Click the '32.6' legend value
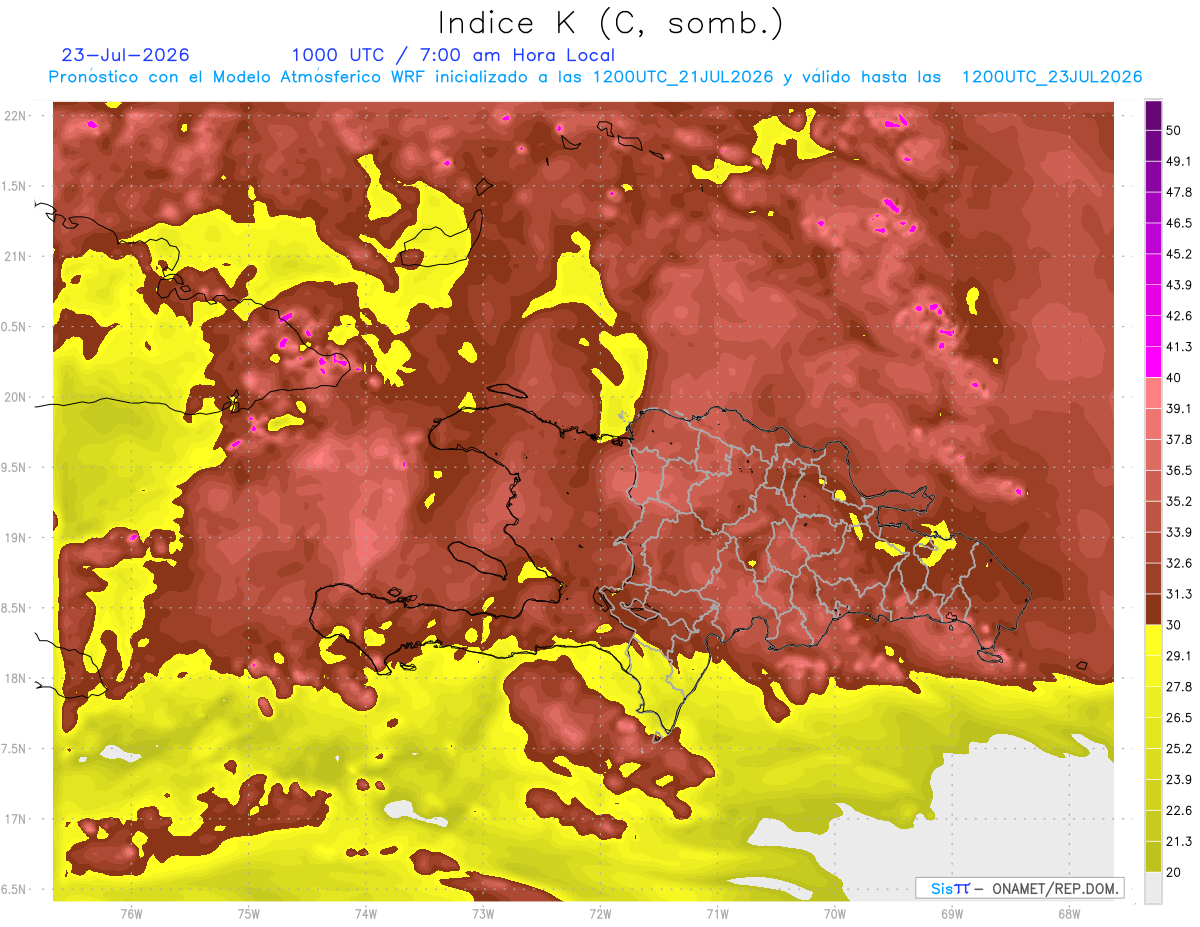 [x=1178, y=563]
